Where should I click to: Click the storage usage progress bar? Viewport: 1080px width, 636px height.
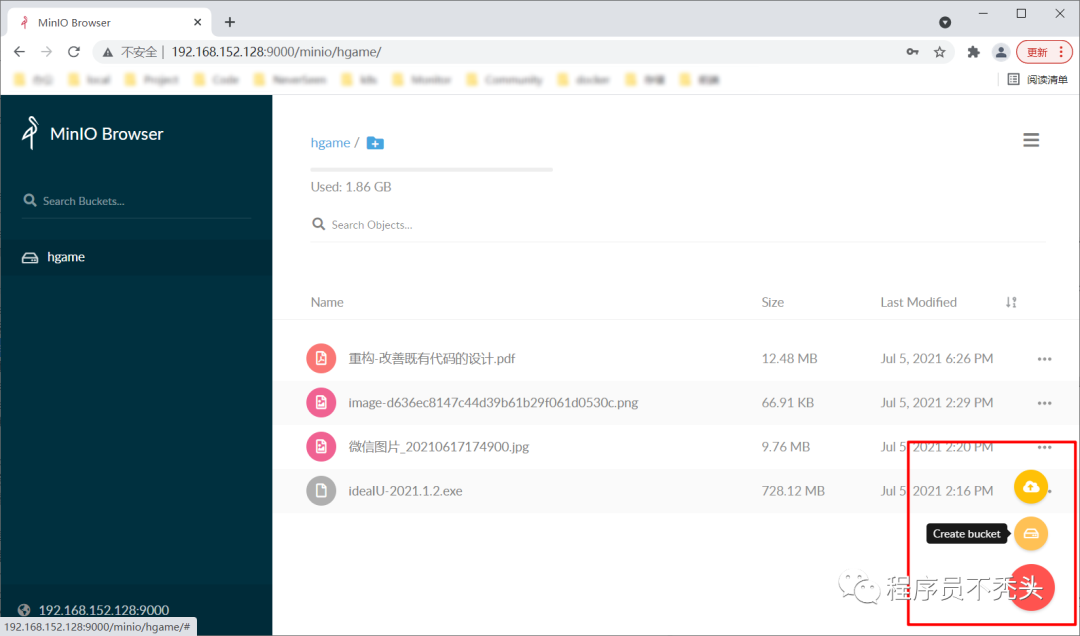coord(431,169)
